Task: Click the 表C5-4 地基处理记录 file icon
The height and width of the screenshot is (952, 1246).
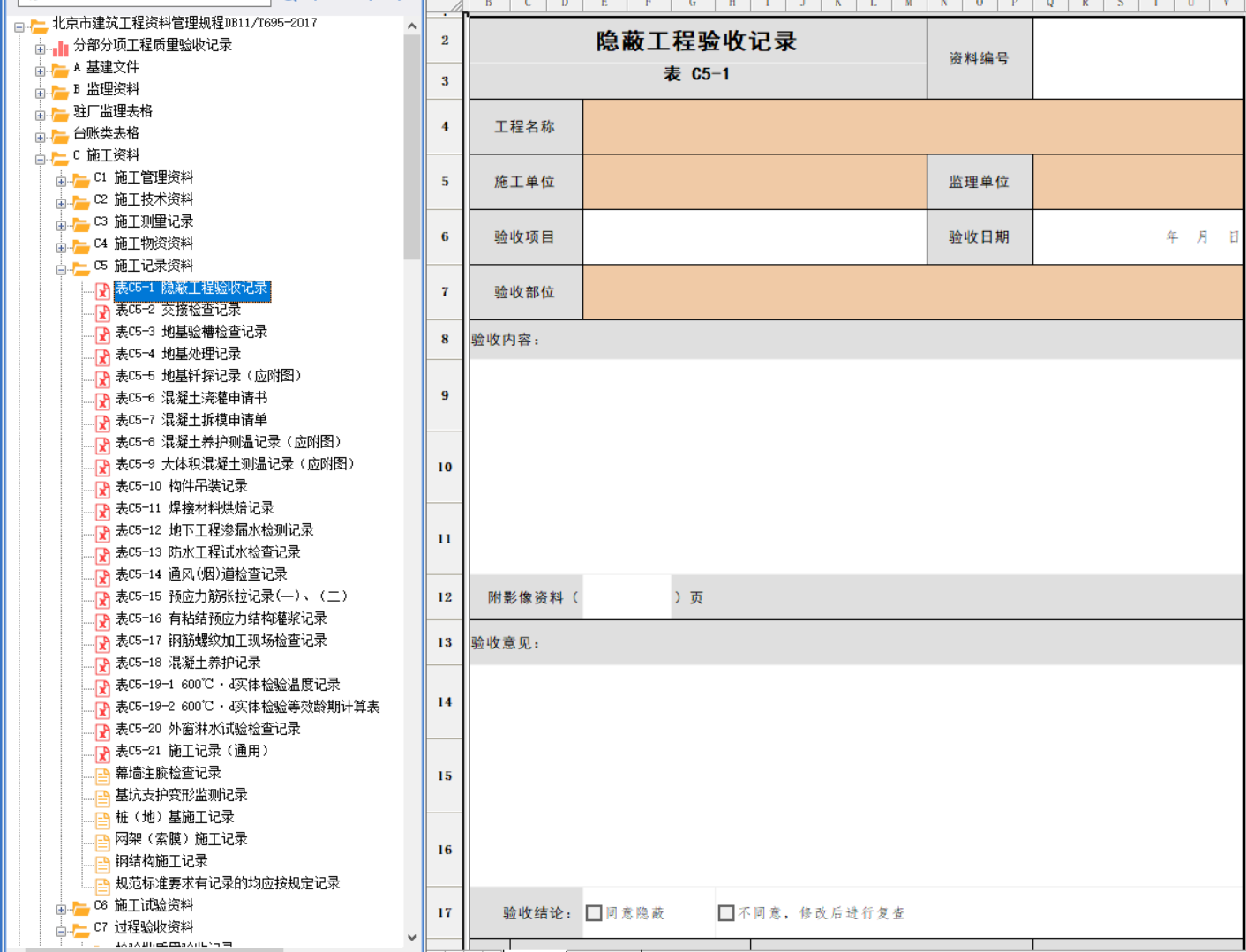Action: [103, 356]
